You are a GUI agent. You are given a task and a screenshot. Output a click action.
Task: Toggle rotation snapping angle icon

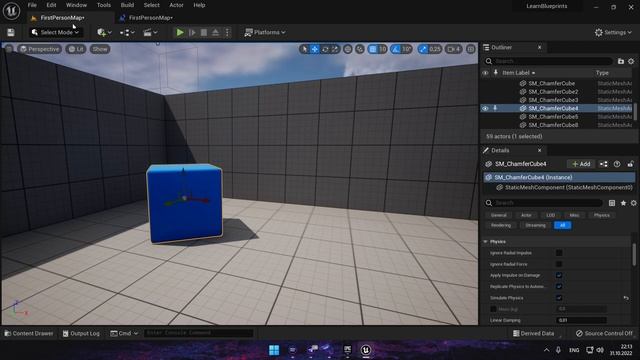pos(396,49)
